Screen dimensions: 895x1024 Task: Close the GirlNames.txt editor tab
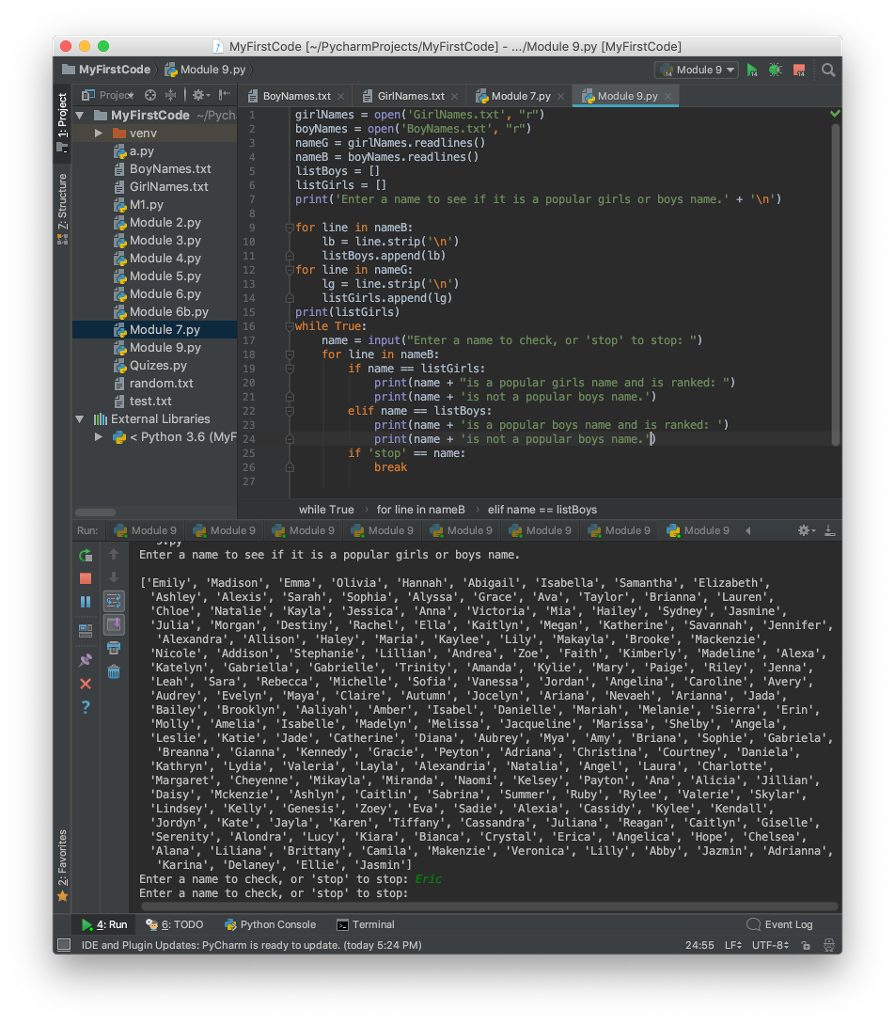(x=454, y=96)
